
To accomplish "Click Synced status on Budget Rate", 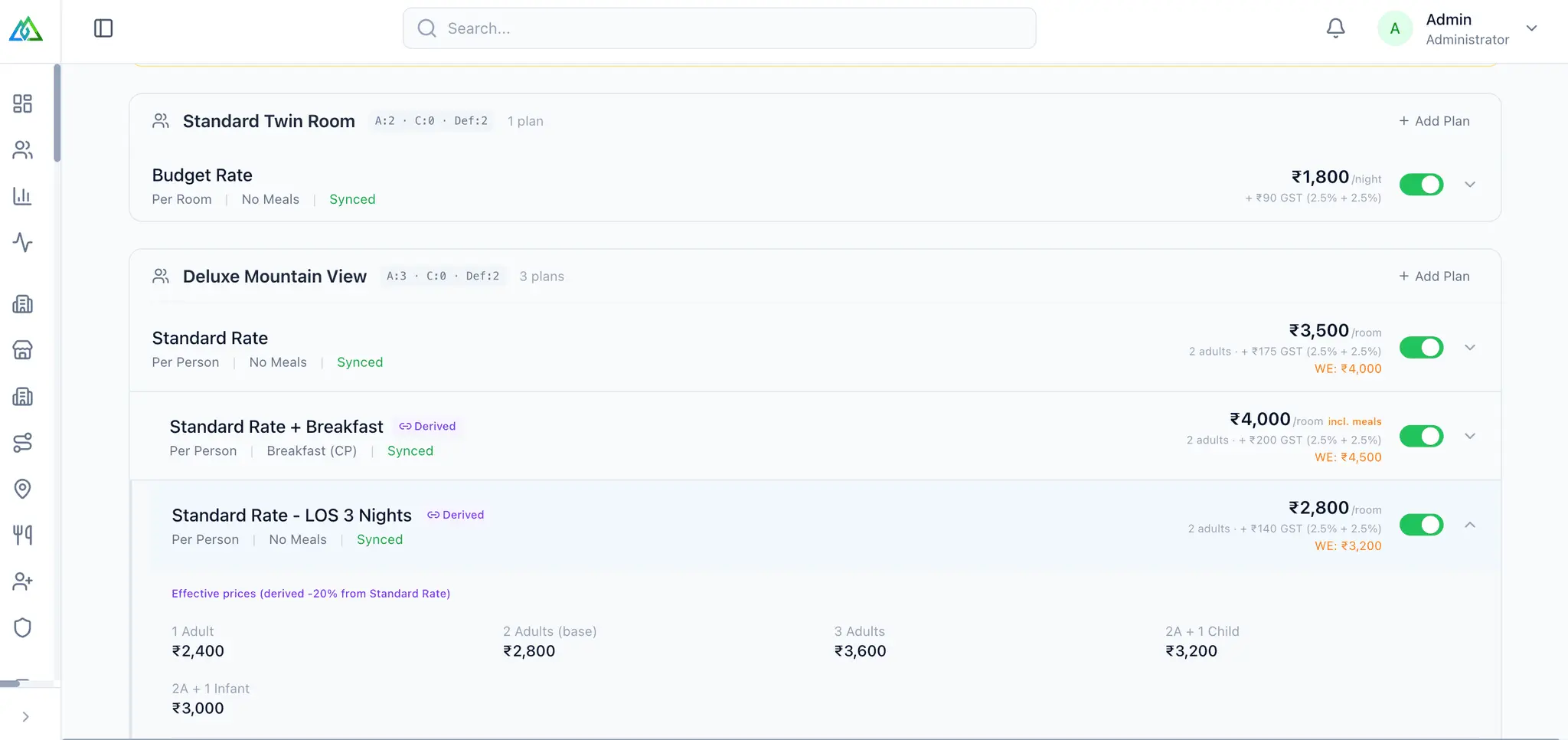I will pos(352,199).
